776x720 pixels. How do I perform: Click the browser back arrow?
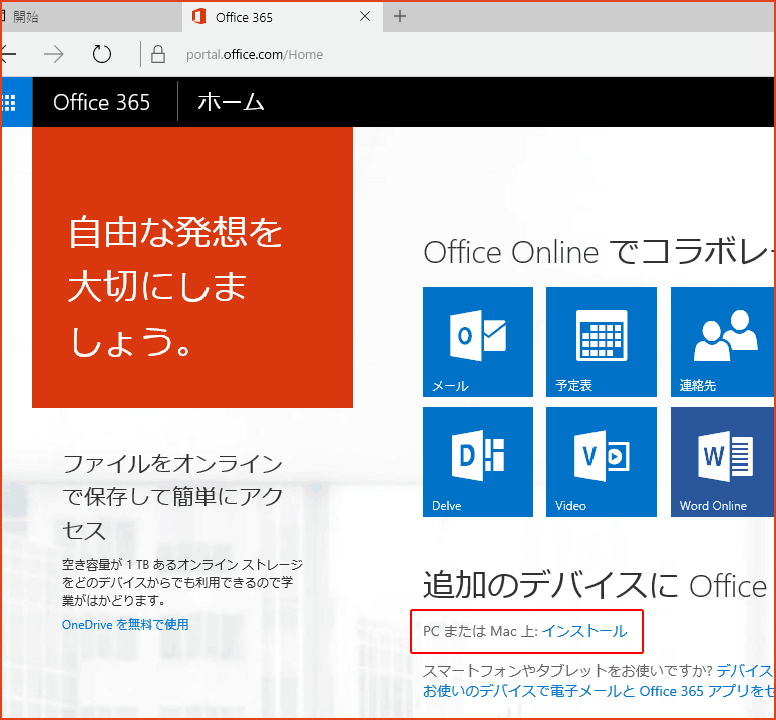[x=8, y=54]
